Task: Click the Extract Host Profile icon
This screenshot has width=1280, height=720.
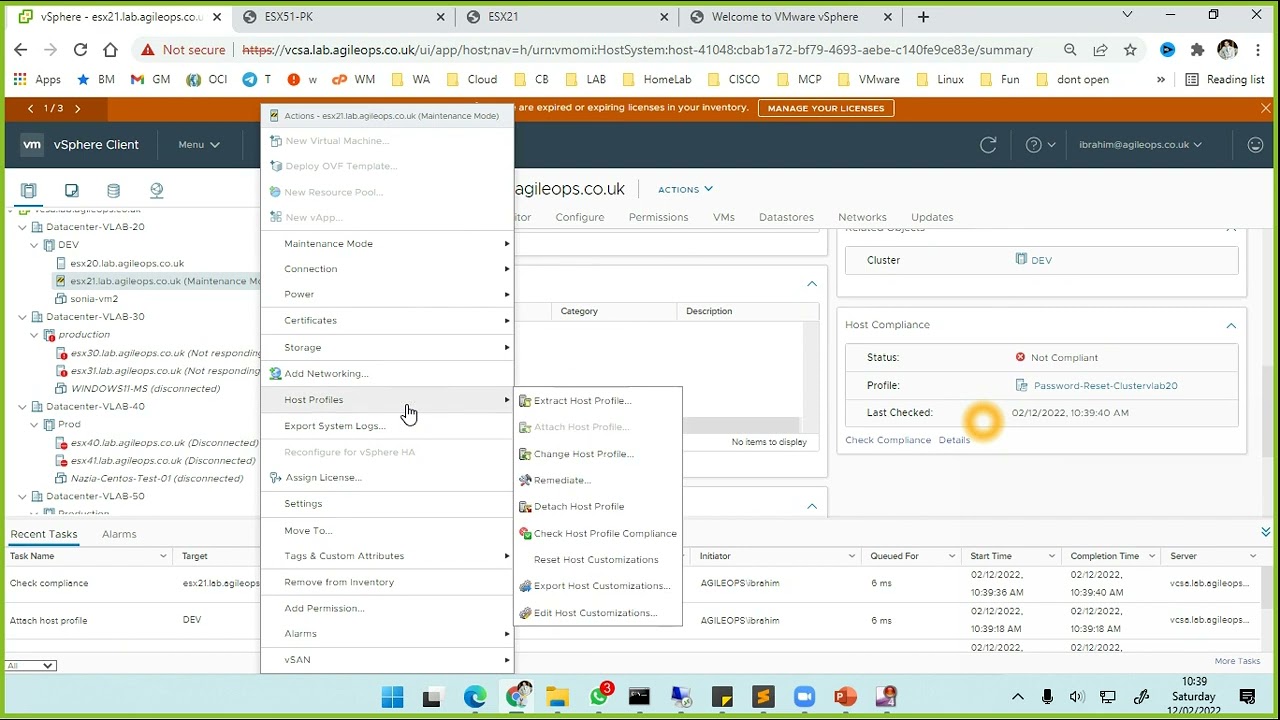Action: pyautogui.click(x=525, y=401)
